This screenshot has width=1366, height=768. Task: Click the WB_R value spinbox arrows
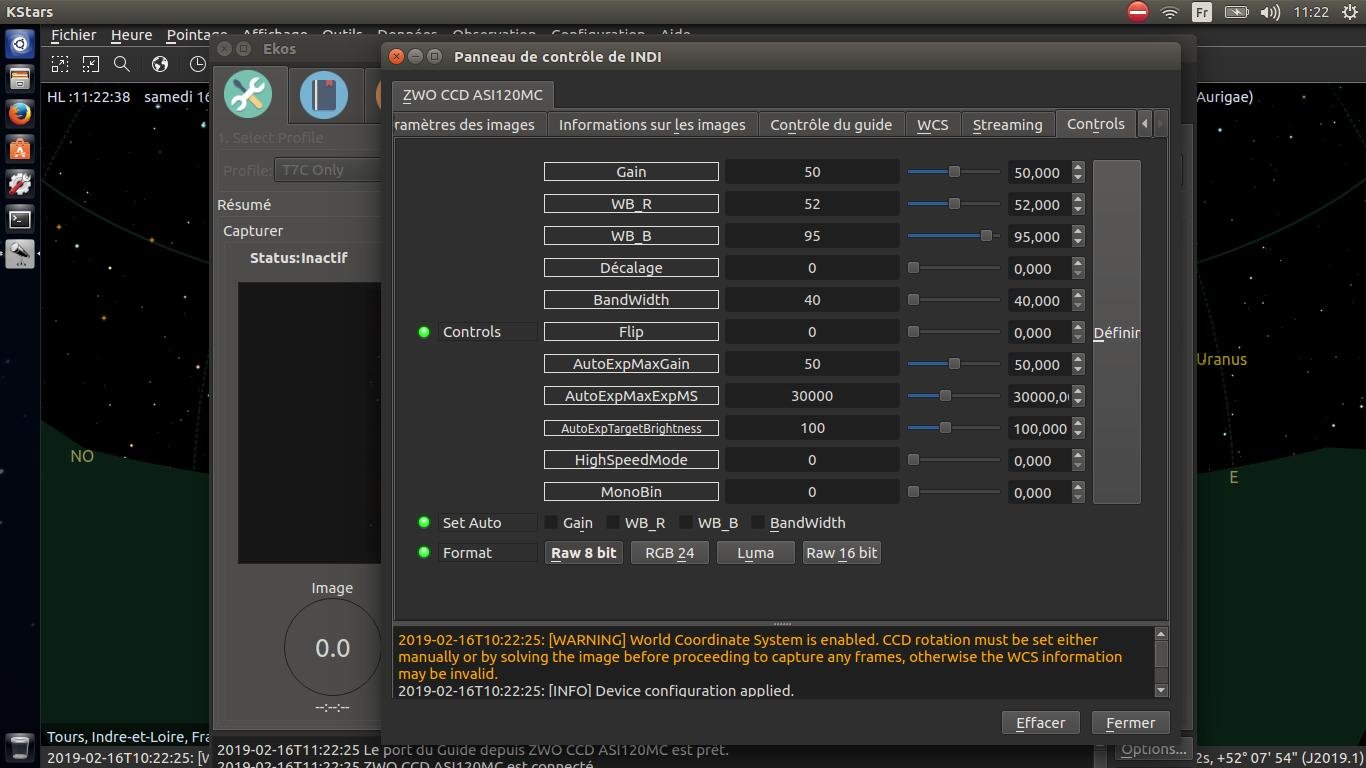1078,204
